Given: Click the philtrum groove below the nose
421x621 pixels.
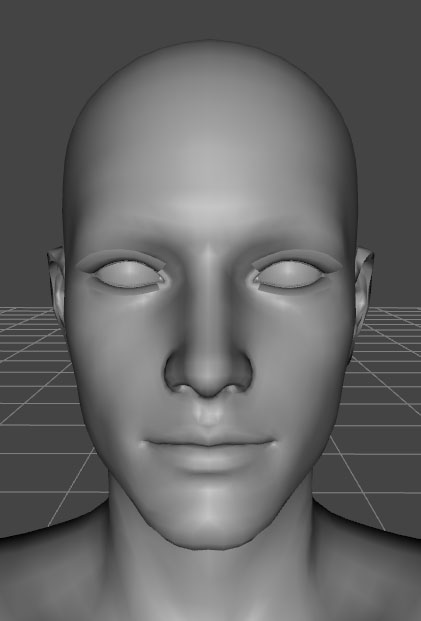Looking at the screenshot, I should coord(208,413).
